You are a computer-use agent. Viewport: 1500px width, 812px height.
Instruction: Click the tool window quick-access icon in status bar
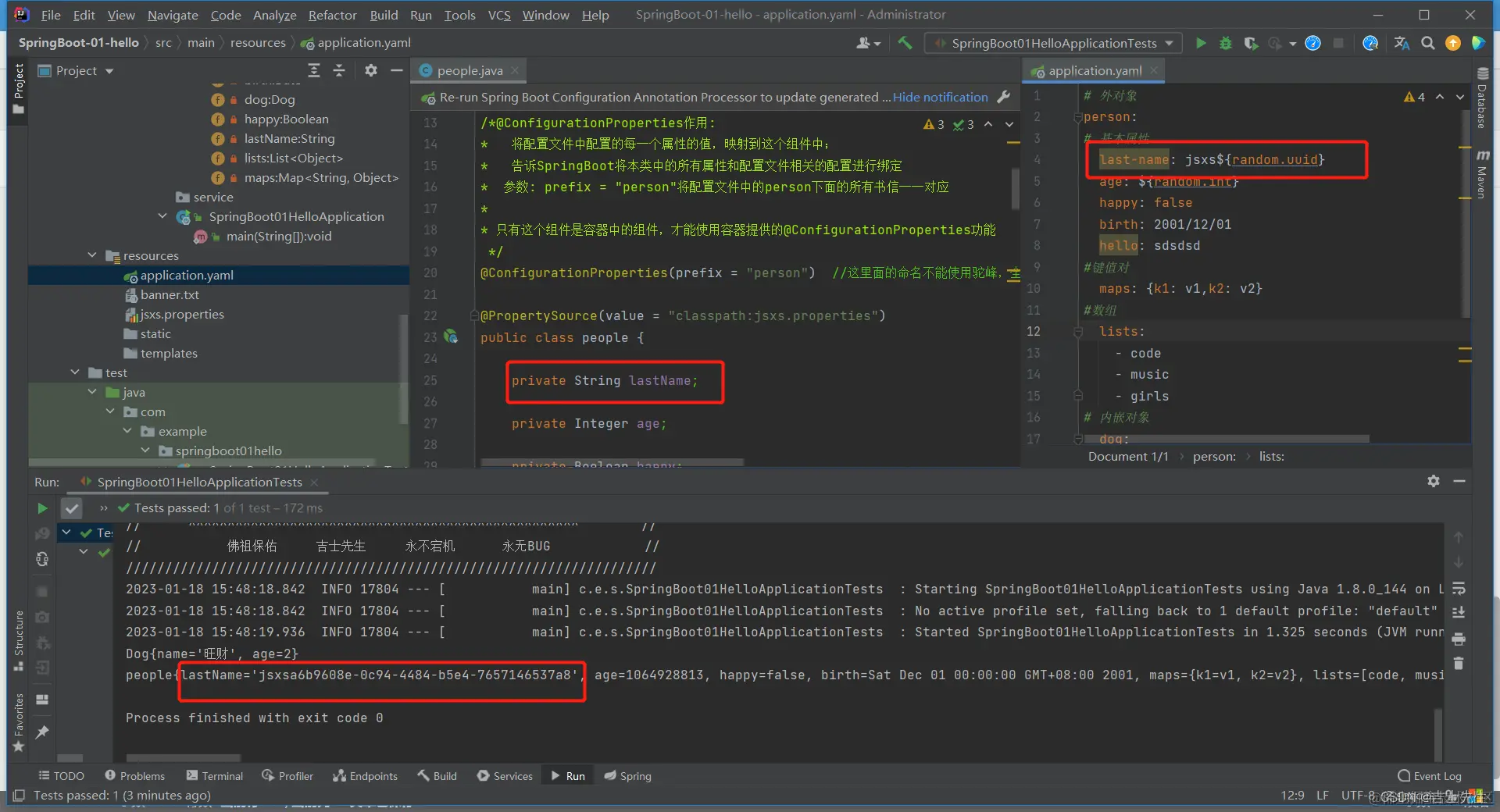(20, 796)
